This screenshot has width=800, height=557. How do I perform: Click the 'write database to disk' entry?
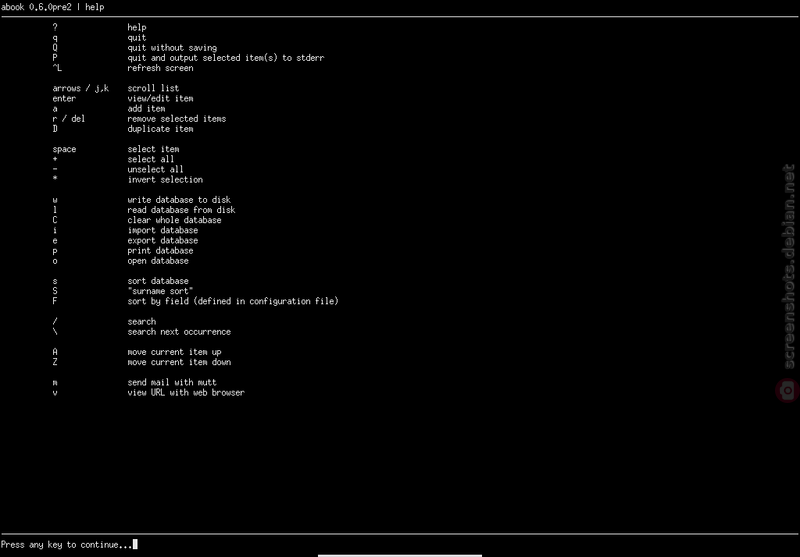pyautogui.click(x=179, y=200)
